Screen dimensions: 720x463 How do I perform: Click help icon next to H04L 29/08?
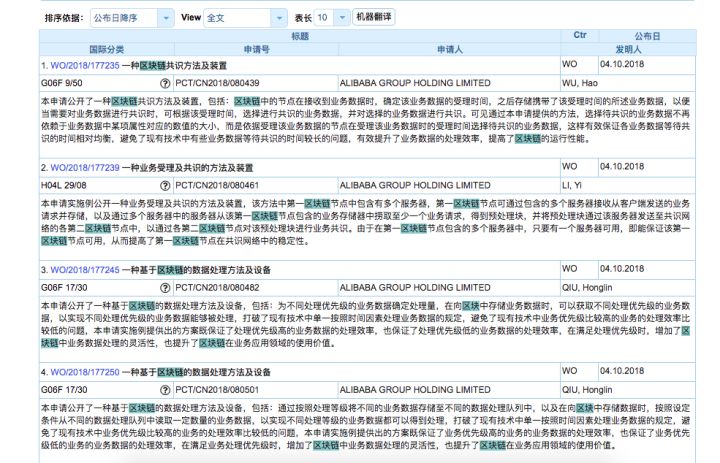[165, 186]
